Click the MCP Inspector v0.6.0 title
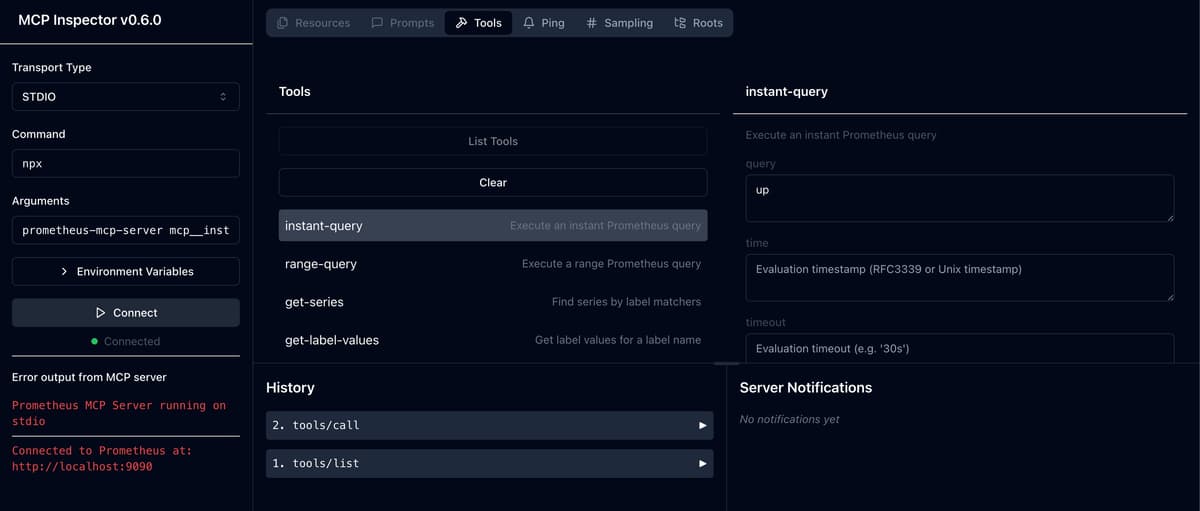Viewport: 1200px width, 511px height. (x=90, y=20)
